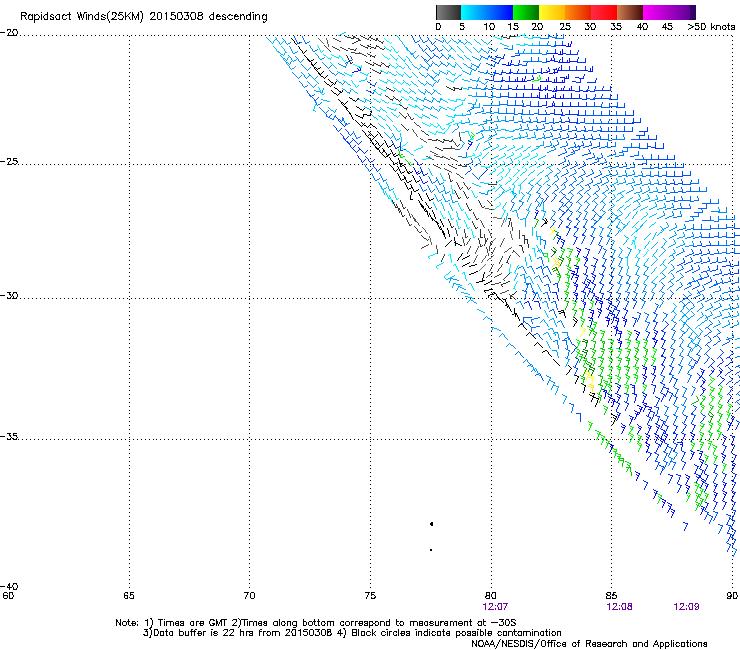Click the purple 12:09 time label
This screenshot has height=650, width=740.
pyautogui.click(x=686, y=607)
